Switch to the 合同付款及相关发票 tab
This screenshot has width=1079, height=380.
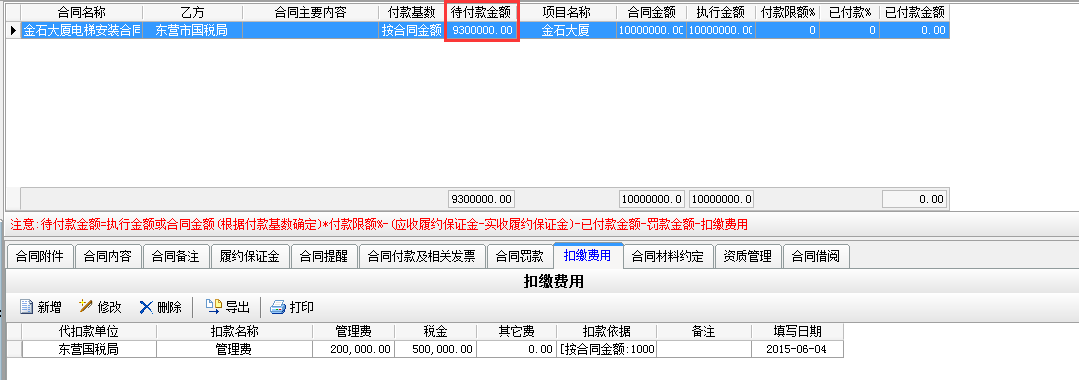pos(422,257)
